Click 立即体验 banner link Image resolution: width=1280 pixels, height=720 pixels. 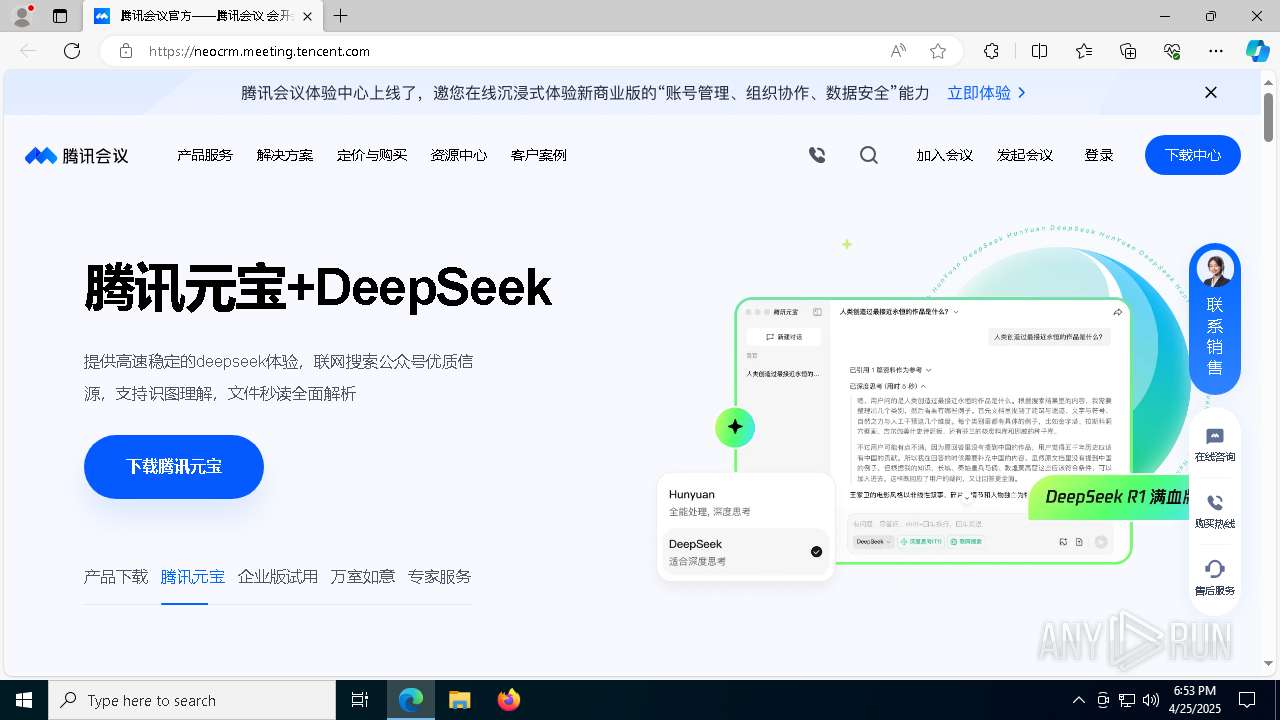(986, 92)
